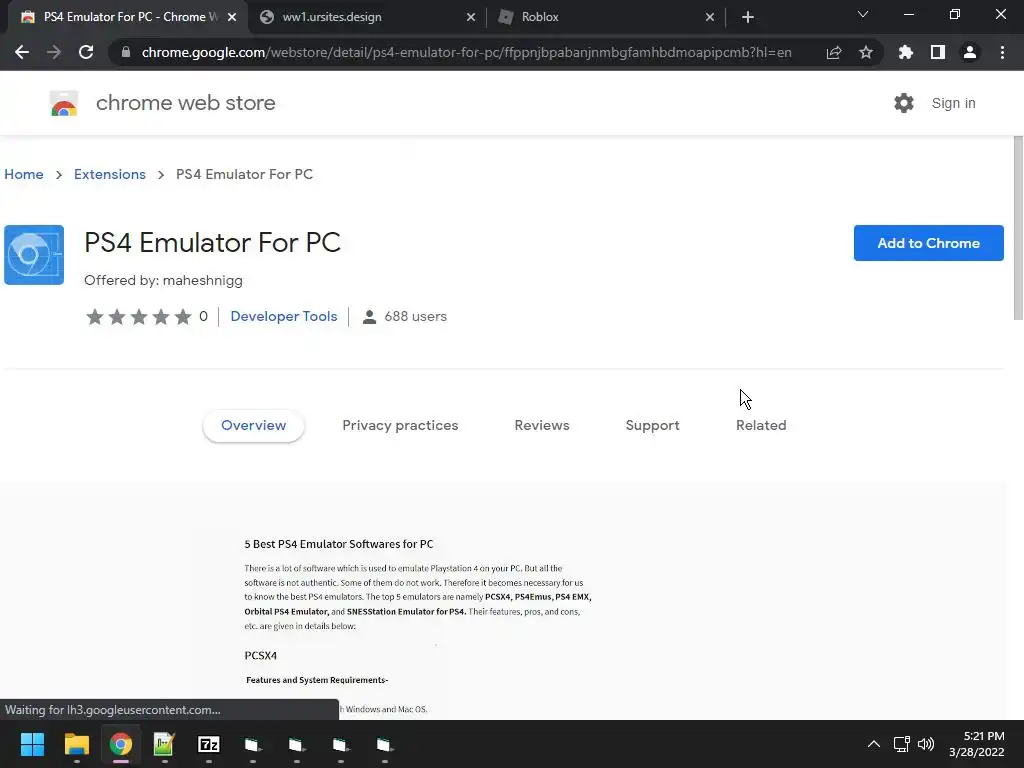Click Add to Chrome button
Viewport: 1024px width, 768px height.
(x=928, y=243)
